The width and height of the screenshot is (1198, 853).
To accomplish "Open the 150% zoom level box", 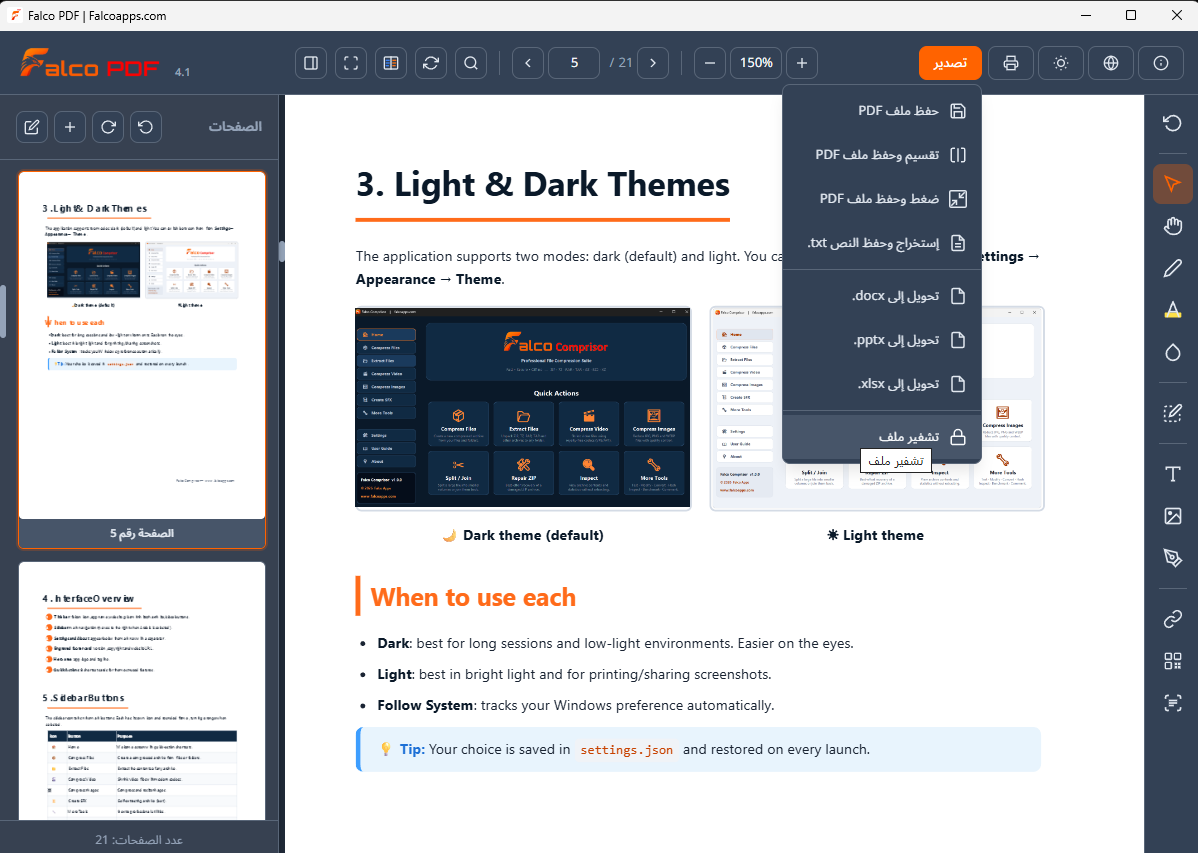I will (756, 63).
